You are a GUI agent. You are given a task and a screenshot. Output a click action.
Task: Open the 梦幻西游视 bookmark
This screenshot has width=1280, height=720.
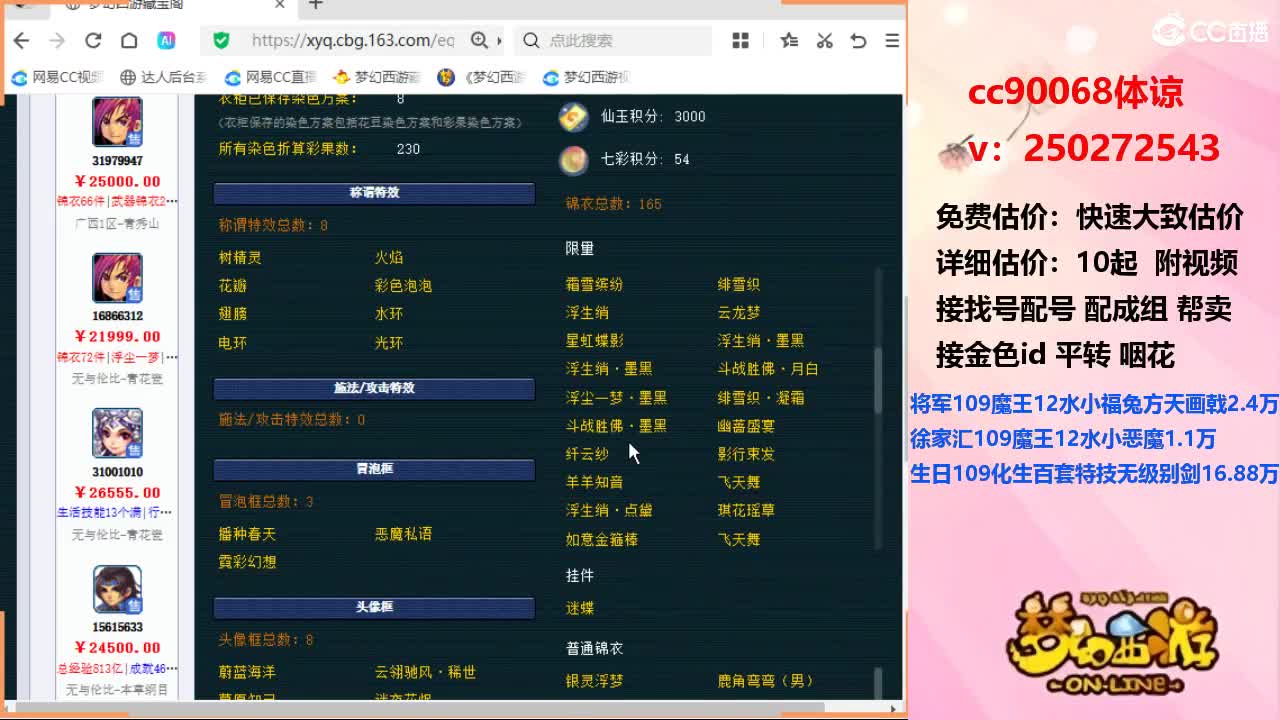tap(586, 77)
